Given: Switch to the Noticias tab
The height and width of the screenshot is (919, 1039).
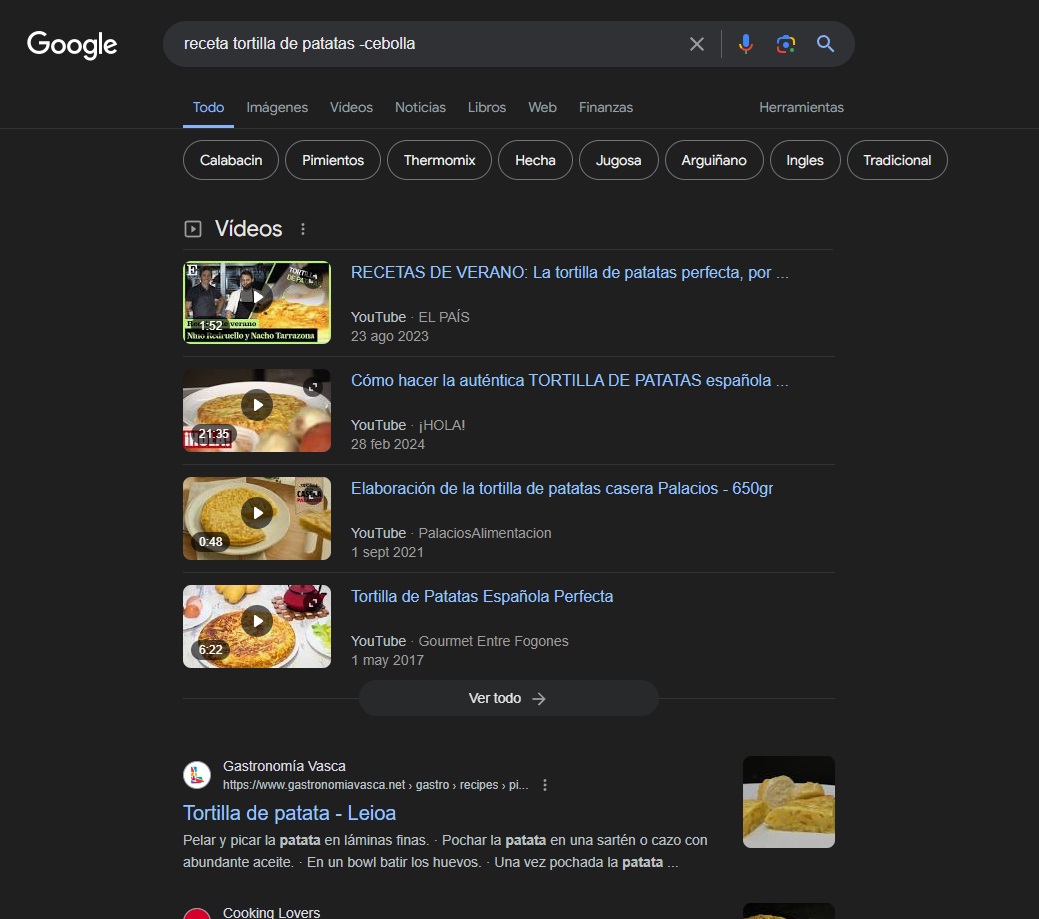Looking at the screenshot, I should click(x=420, y=107).
